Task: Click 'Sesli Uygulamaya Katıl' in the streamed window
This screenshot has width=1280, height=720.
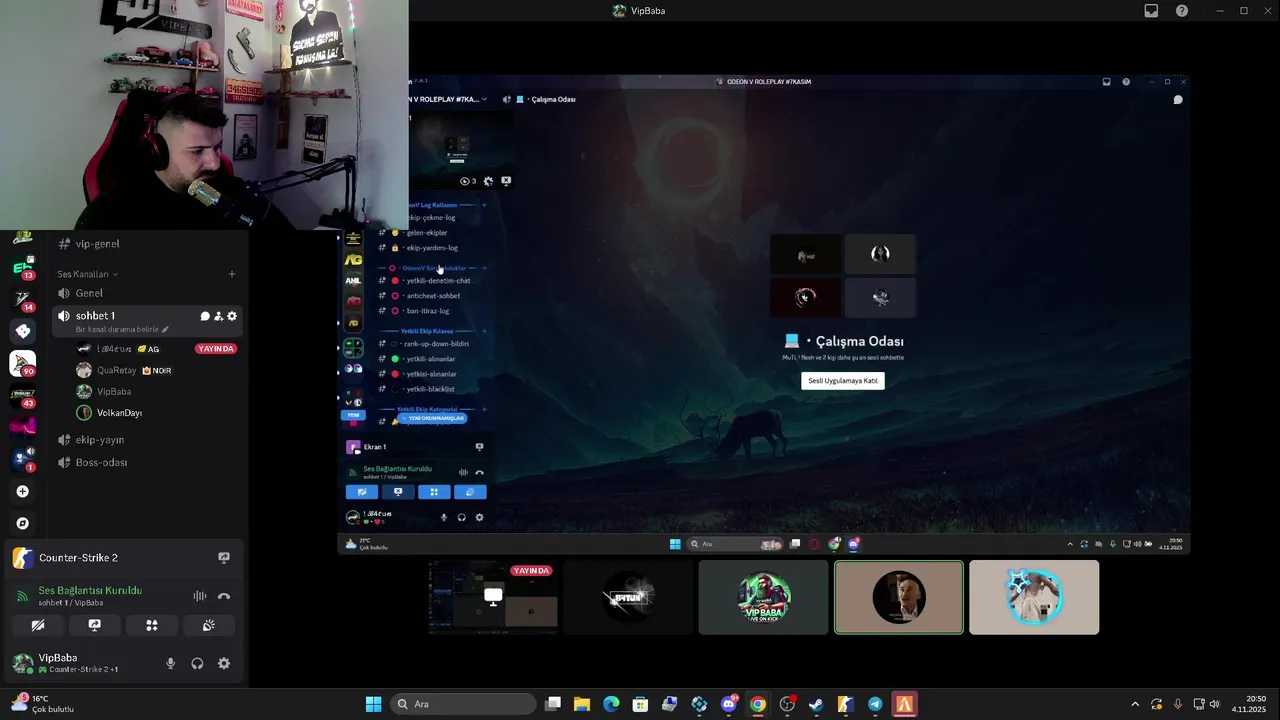Action: 843,380
